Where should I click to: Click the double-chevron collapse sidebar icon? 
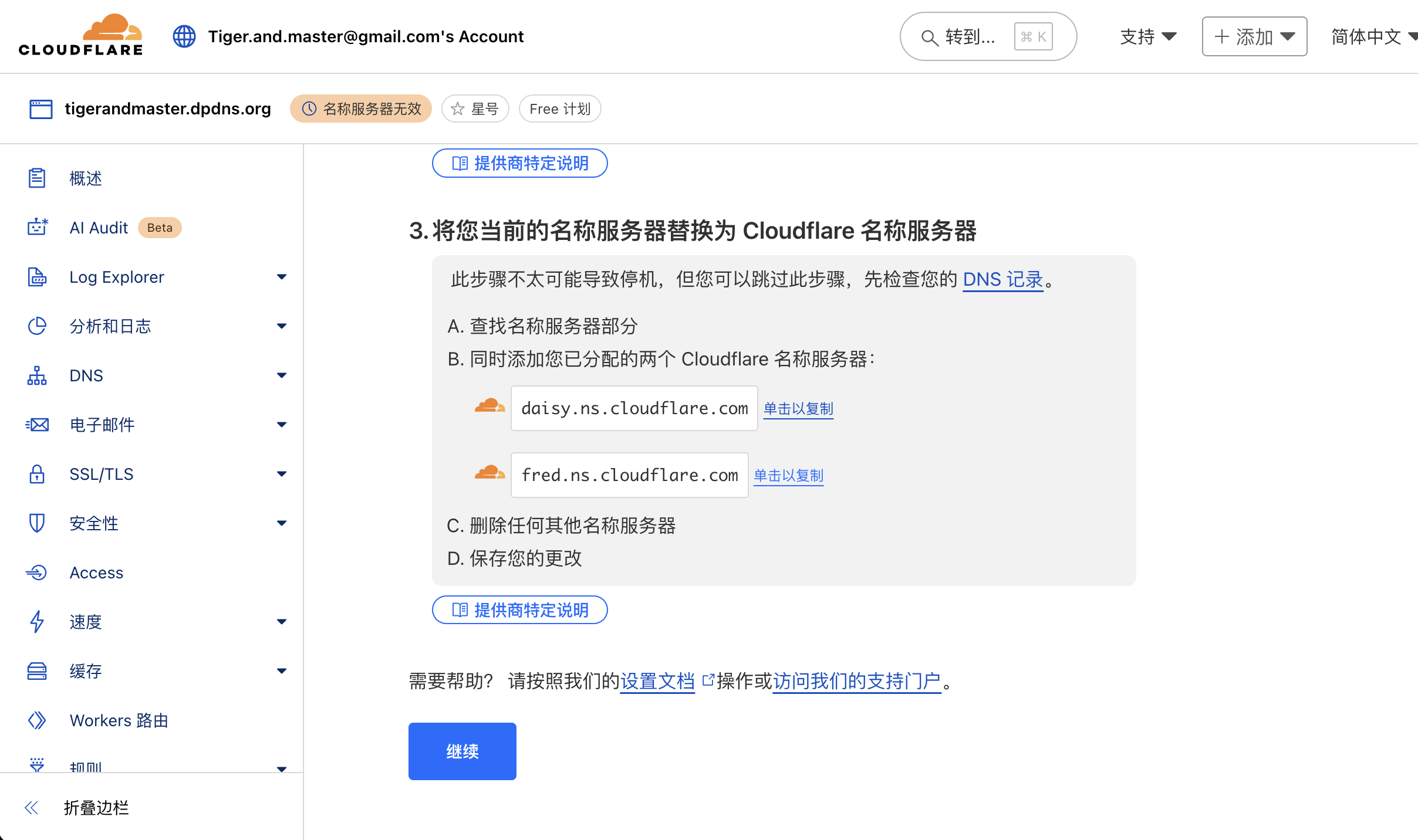pyautogui.click(x=32, y=808)
